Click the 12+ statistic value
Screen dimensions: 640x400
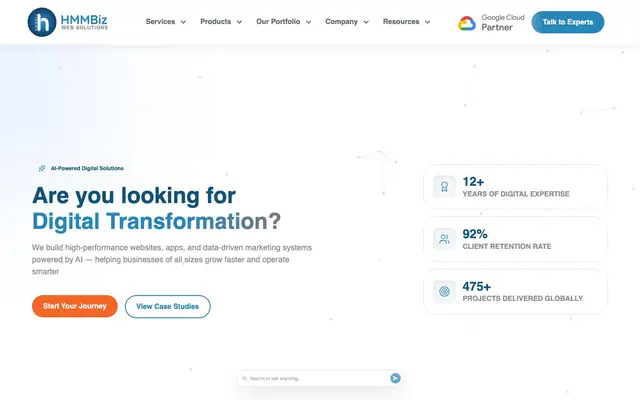click(473, 182)
